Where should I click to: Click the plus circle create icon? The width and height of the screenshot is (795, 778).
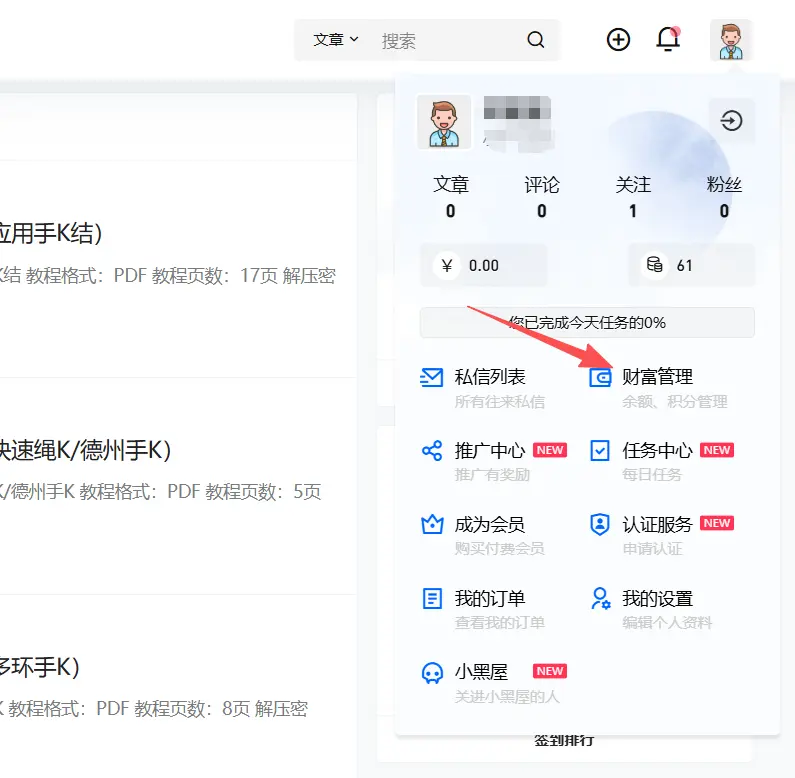[619, 40]
